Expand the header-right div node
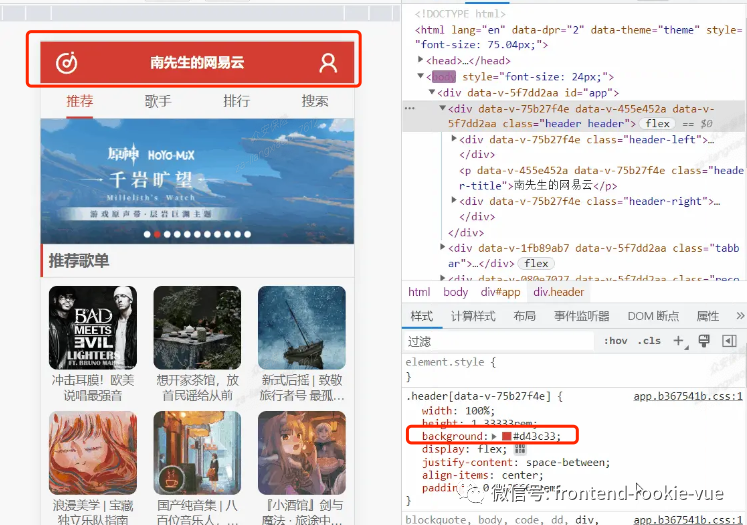 pos(454,200)
